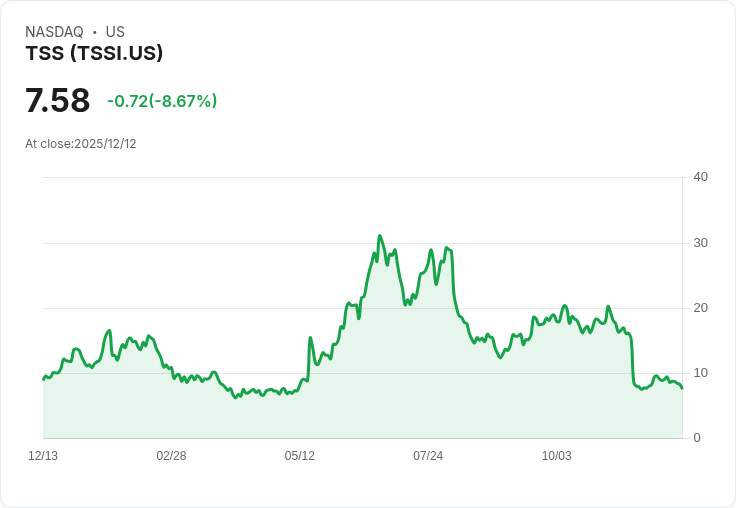Click the At close:2025/12/12 timestamp
Screen dimensions: 736x508
click(81, 144)
